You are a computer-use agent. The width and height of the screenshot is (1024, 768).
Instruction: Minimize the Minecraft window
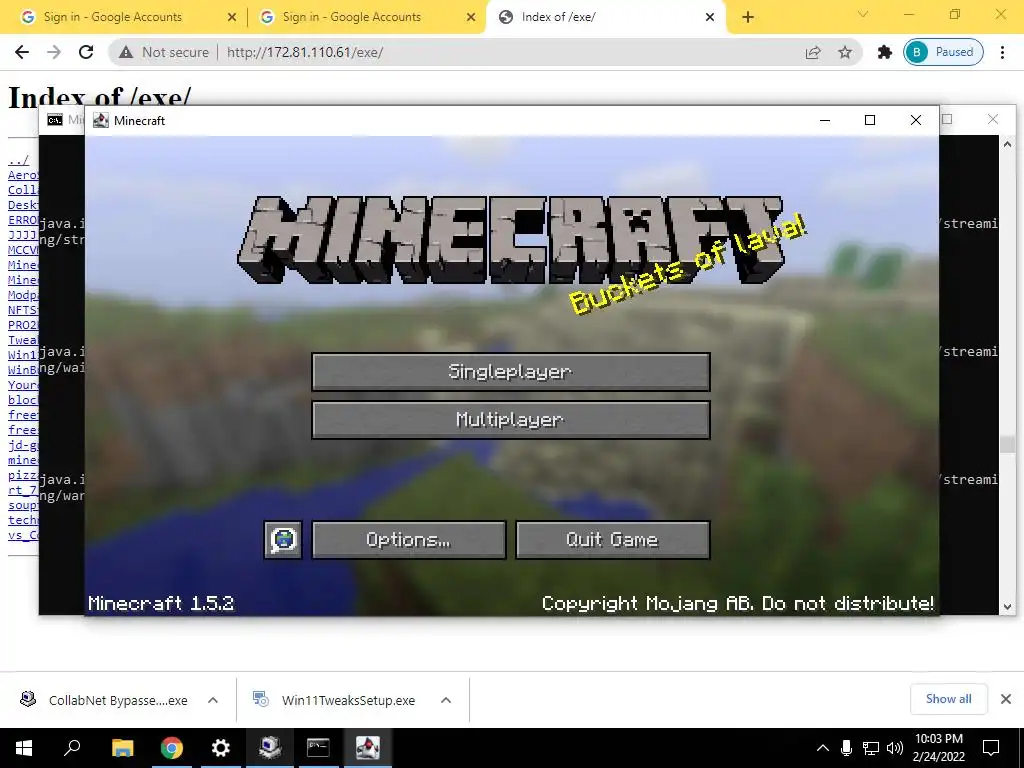[x=825, y=120]
